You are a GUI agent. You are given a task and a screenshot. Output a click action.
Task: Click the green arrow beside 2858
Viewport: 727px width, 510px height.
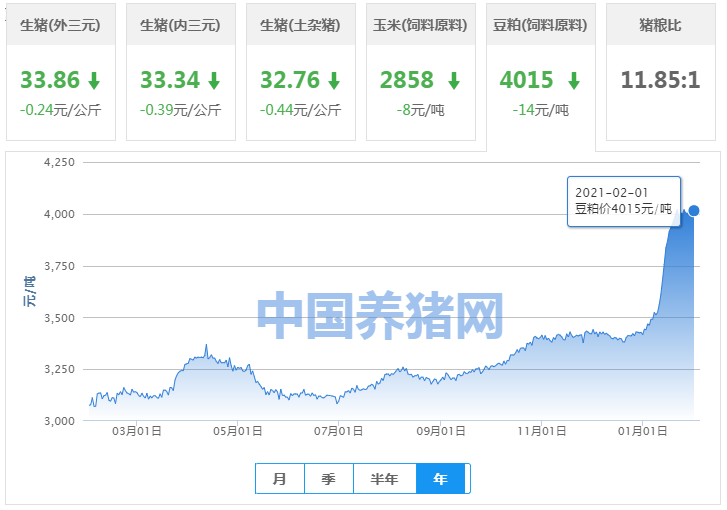(454, 81)
